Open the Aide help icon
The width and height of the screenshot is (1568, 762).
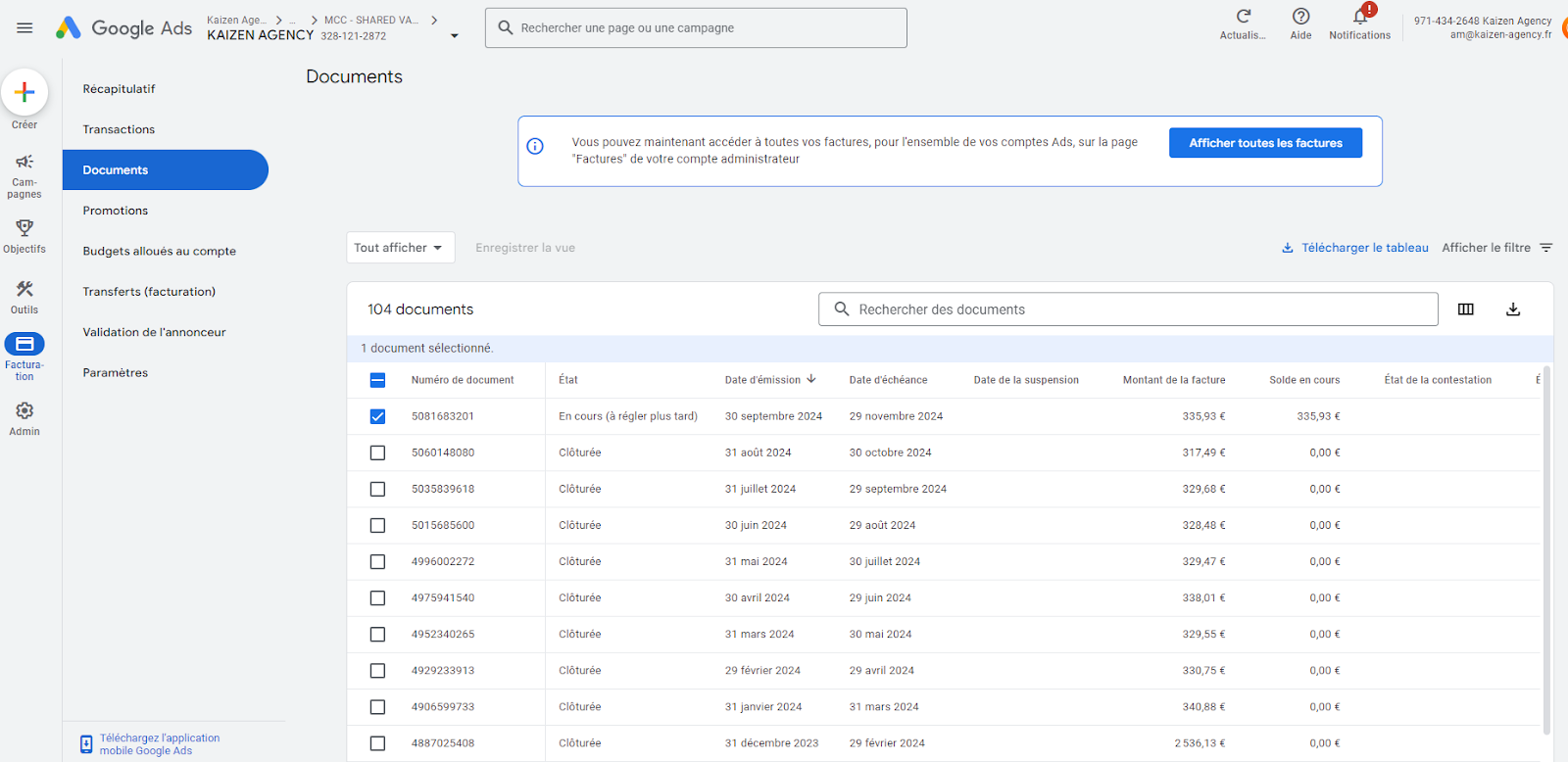(1301, 16)
